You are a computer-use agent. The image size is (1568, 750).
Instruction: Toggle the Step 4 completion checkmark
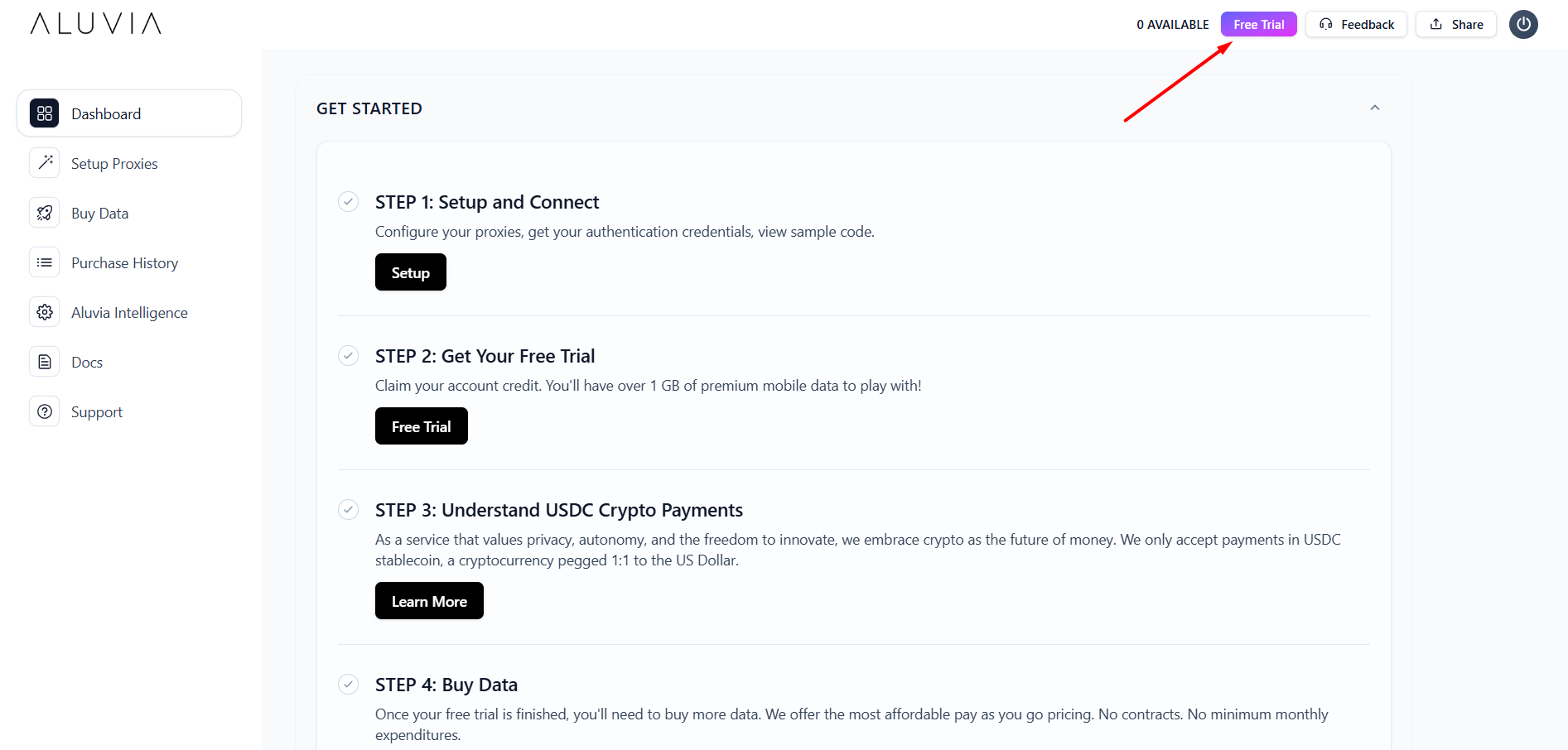[x=349, y=684]
